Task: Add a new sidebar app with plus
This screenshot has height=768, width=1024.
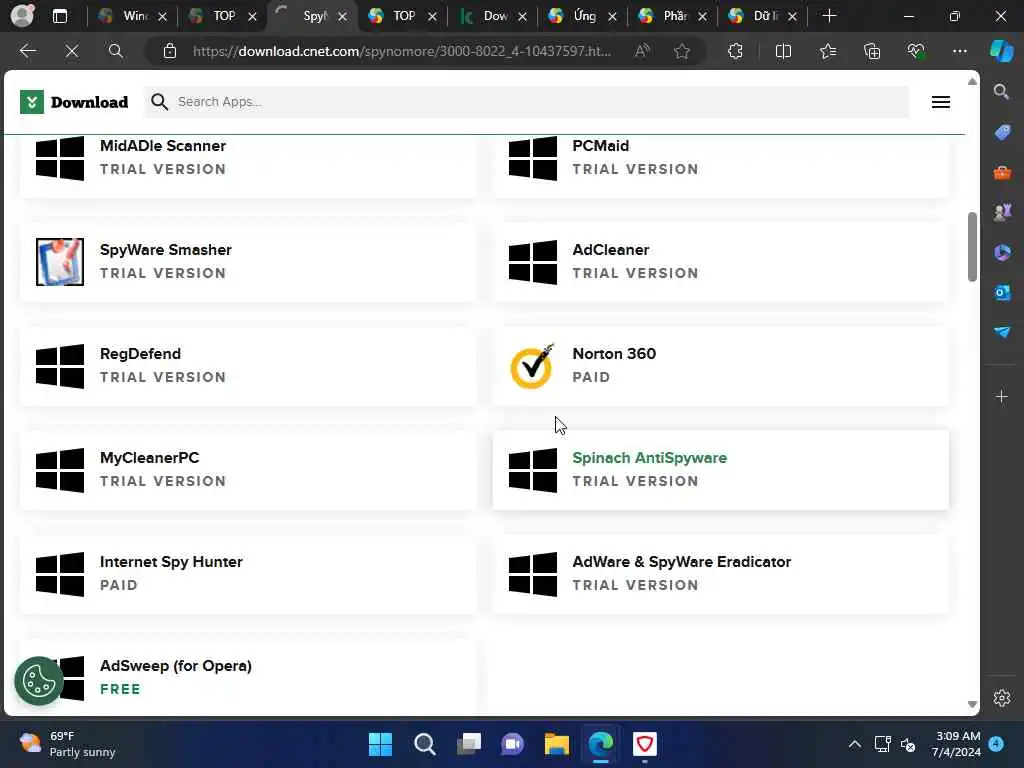Action: pyautogui.click(x=1002, y=396)
